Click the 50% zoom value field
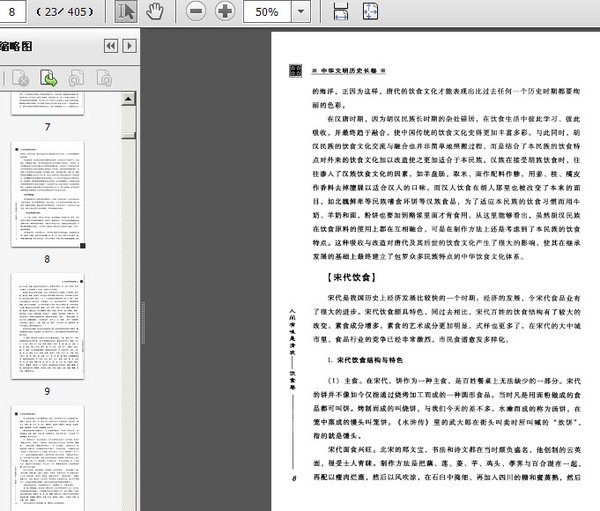600x511 pixels. click(267, 11)
